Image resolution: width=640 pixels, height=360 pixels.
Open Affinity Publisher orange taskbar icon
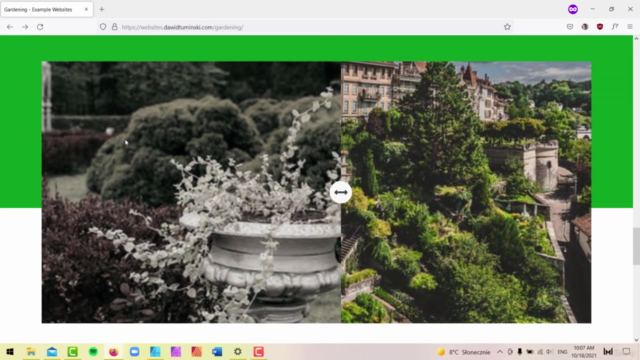click(196, 351)
